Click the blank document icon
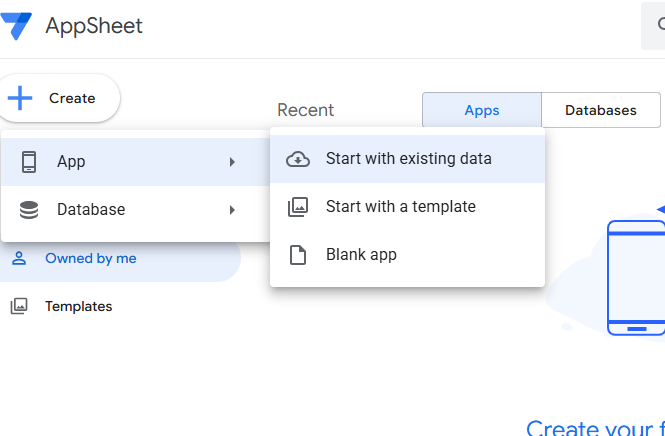 point(298,255)
